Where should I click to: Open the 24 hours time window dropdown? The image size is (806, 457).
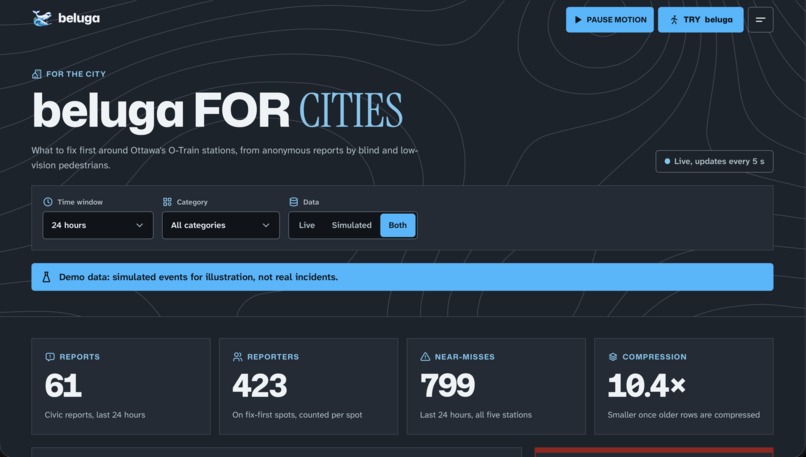pos(98,225)
